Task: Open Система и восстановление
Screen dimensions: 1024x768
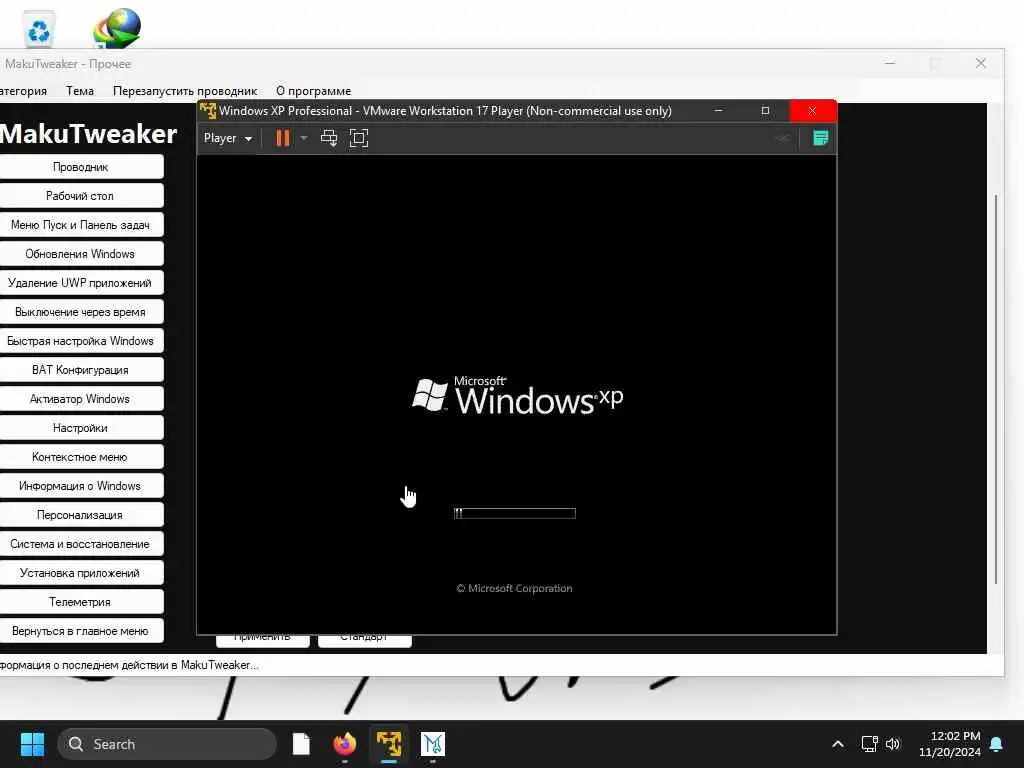Action: coord(81,543)
